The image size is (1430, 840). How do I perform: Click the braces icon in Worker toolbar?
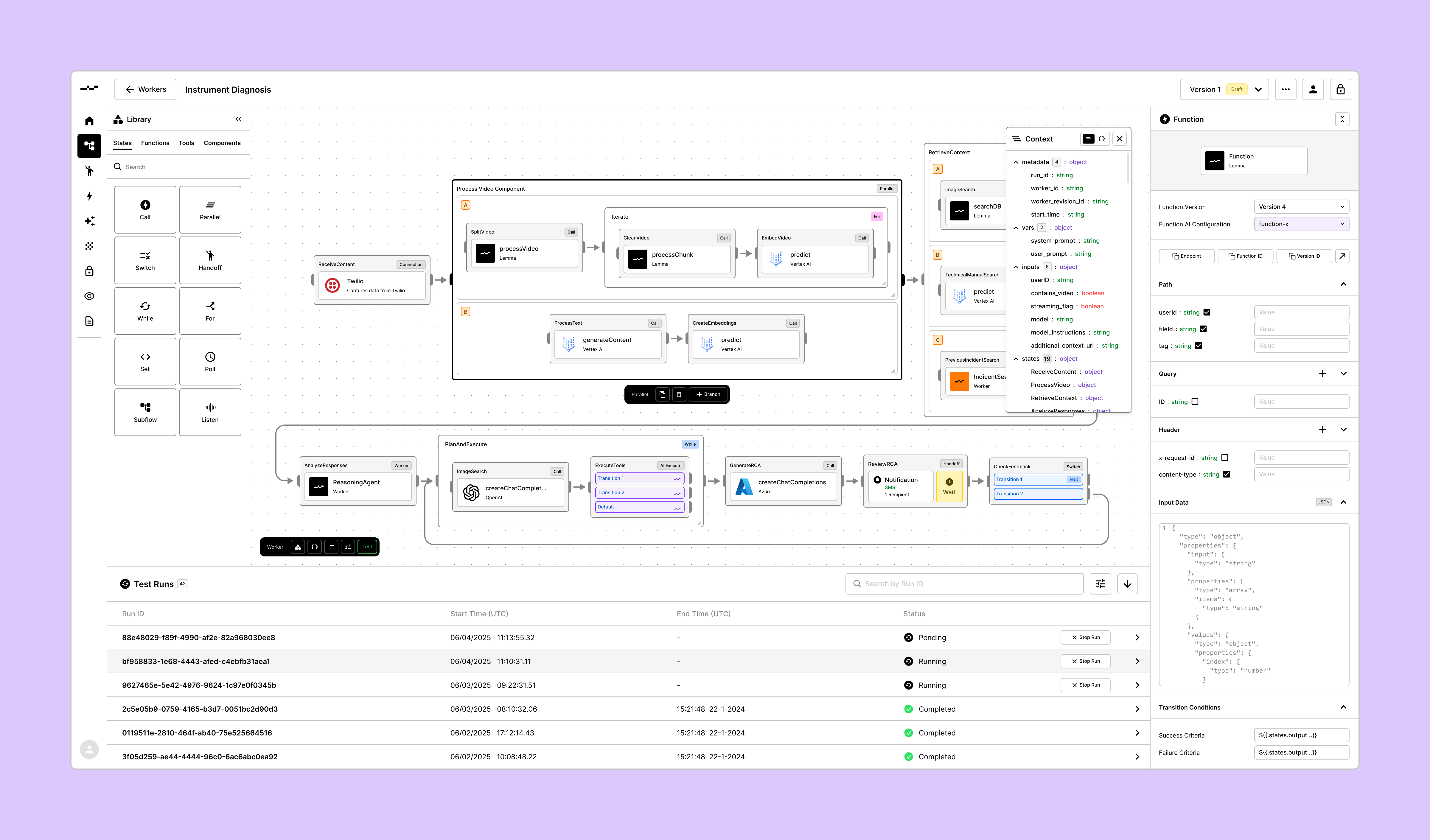(314, 547)
